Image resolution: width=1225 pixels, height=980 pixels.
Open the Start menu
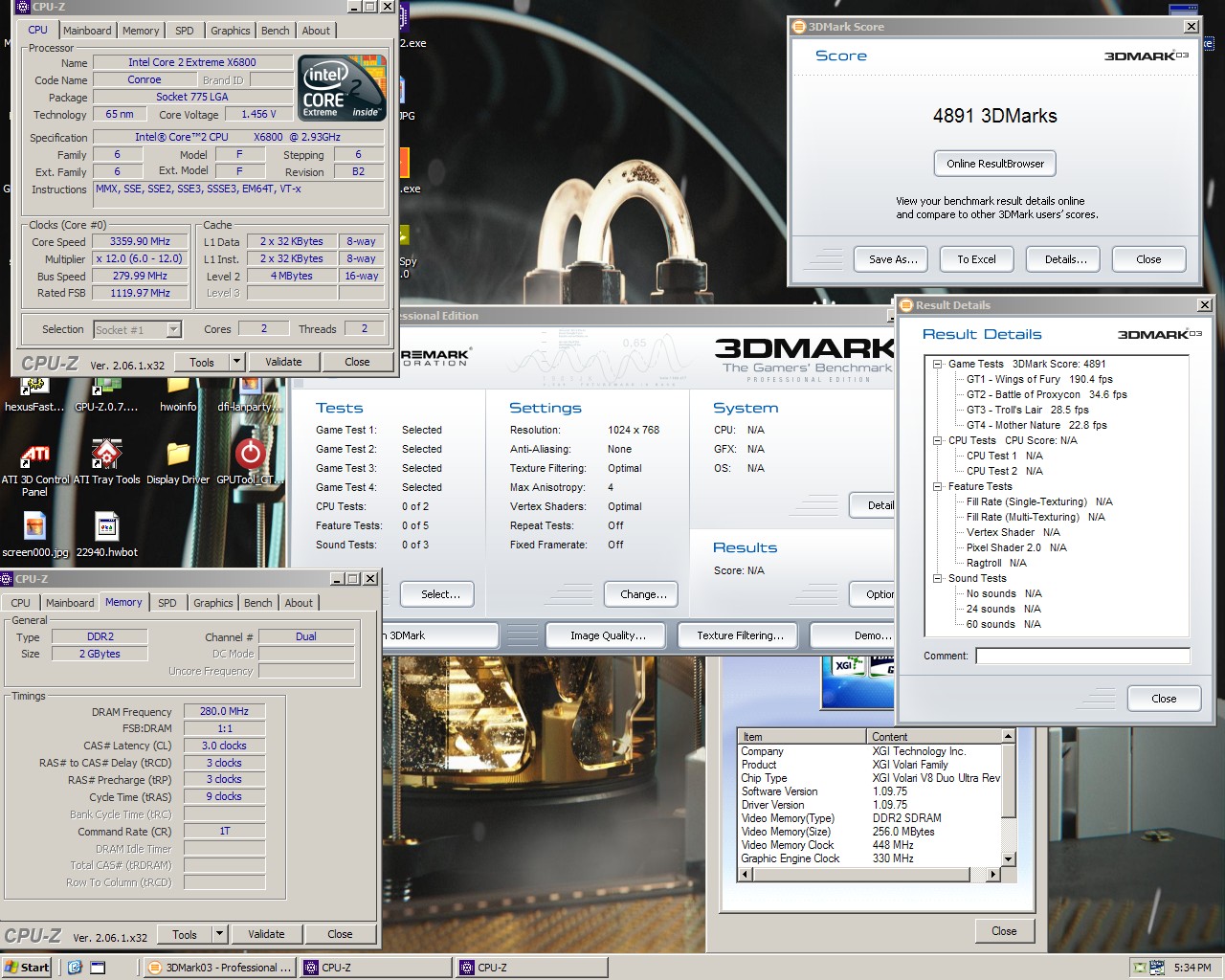[x=27, y=968]
